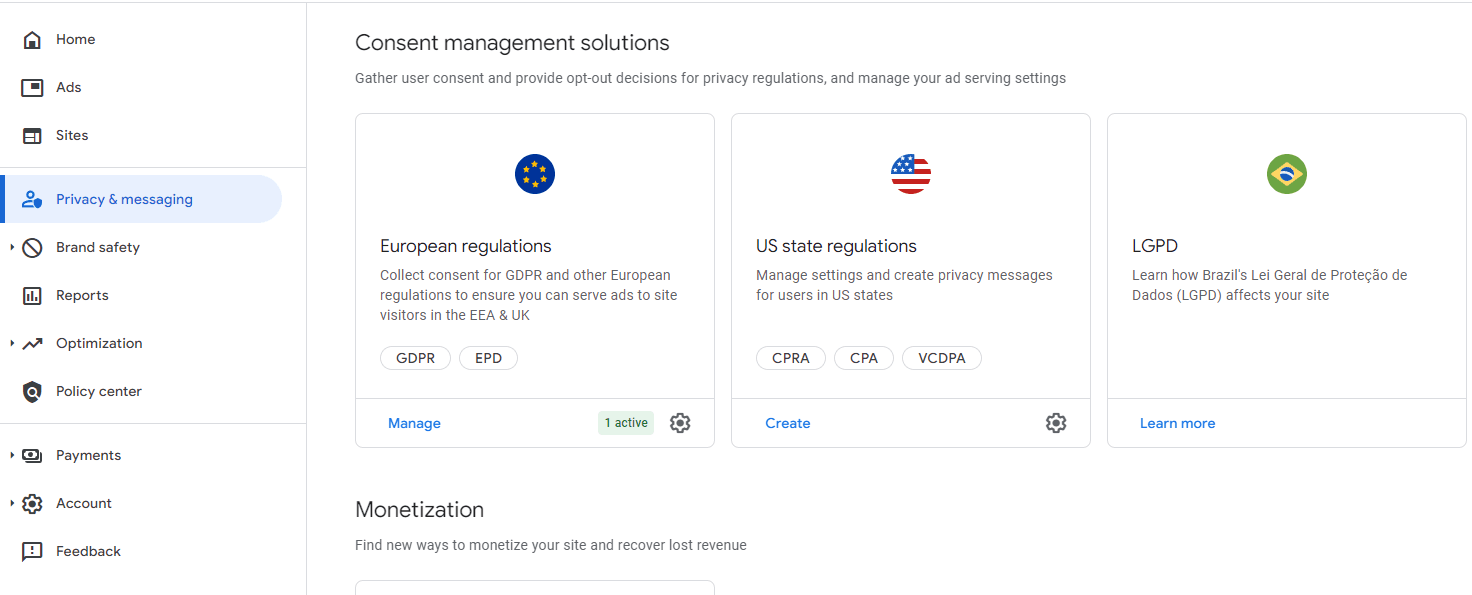Click the Brazil flag icon
This screenshot has width=1472, height=595.
point(1287,174)
